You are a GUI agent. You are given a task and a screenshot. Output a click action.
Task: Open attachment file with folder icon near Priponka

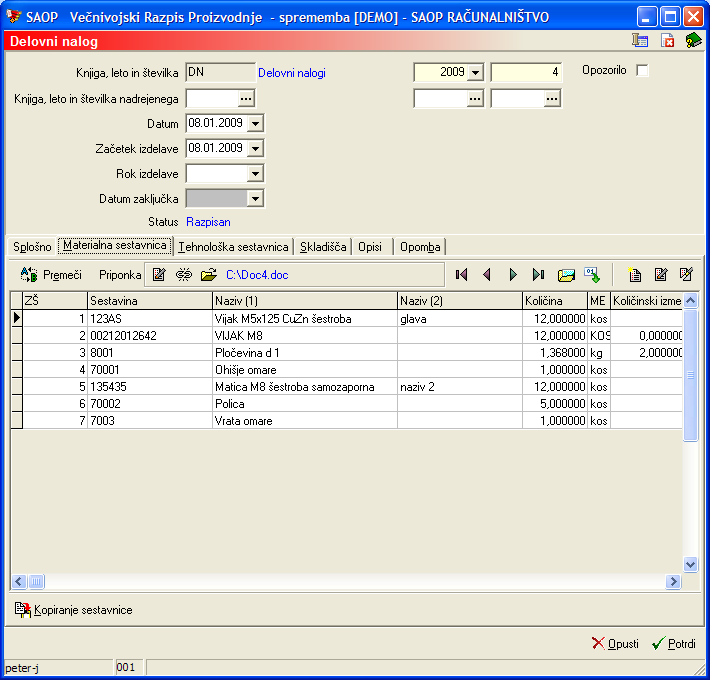[208, 274]
